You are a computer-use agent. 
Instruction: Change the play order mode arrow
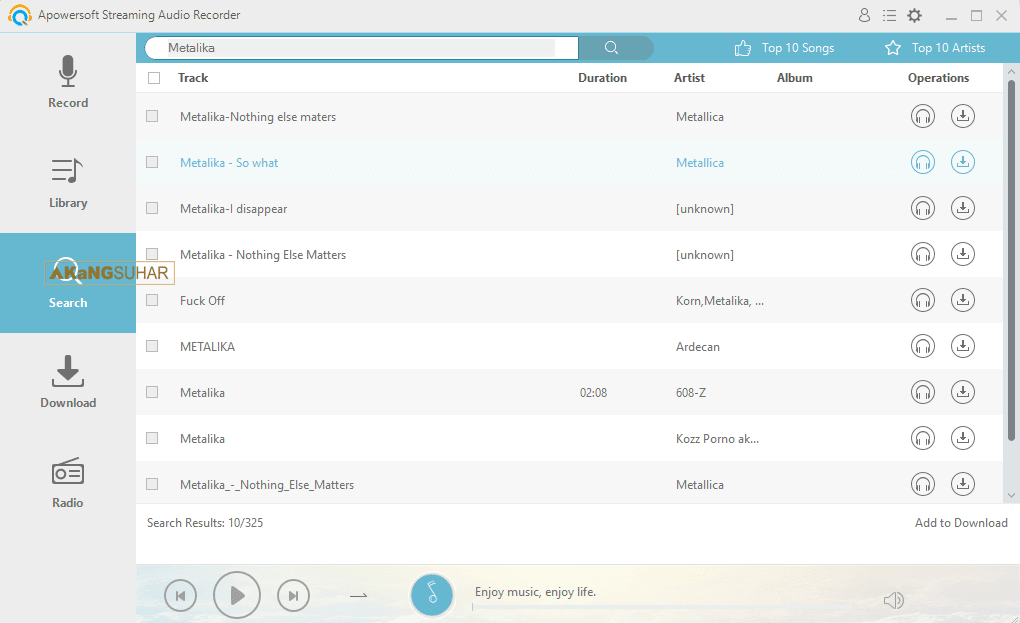click(358, 595)
